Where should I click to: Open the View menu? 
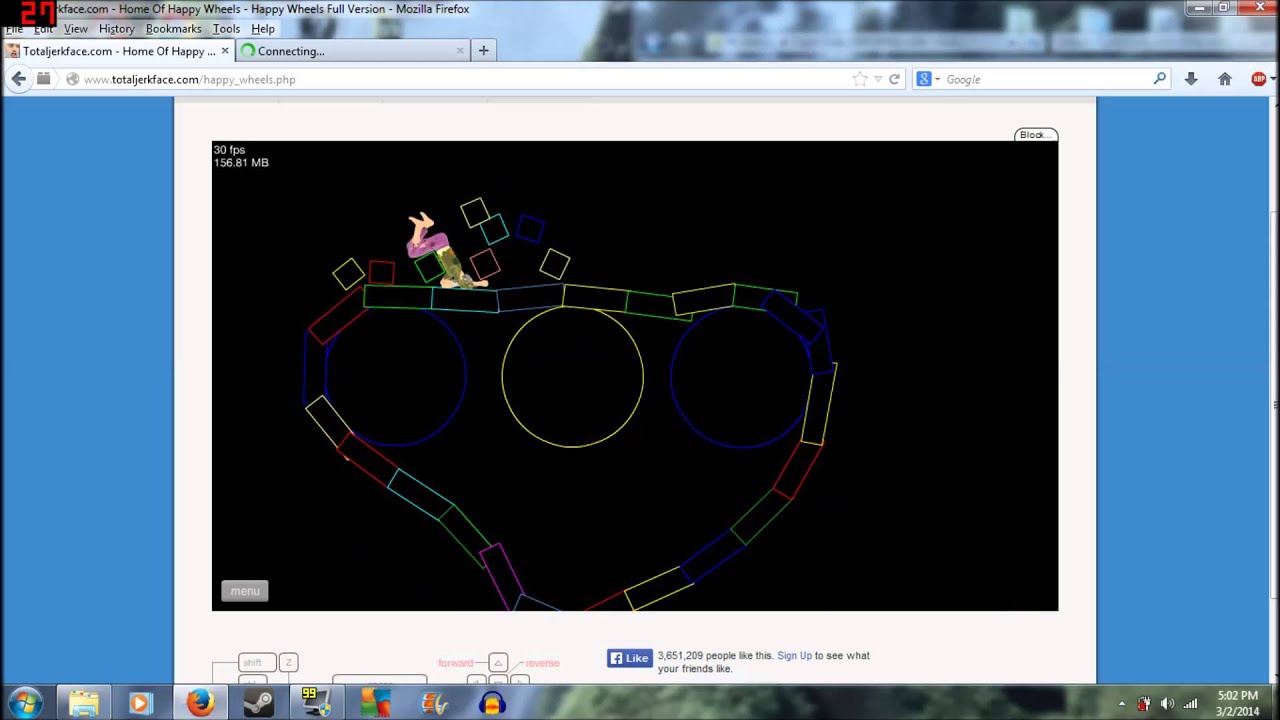click(x=76, y=29)
